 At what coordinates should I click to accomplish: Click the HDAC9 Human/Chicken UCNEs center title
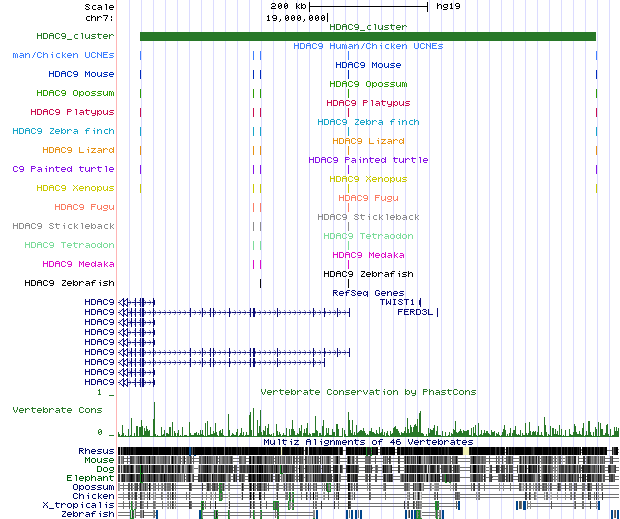pos(368,46)
